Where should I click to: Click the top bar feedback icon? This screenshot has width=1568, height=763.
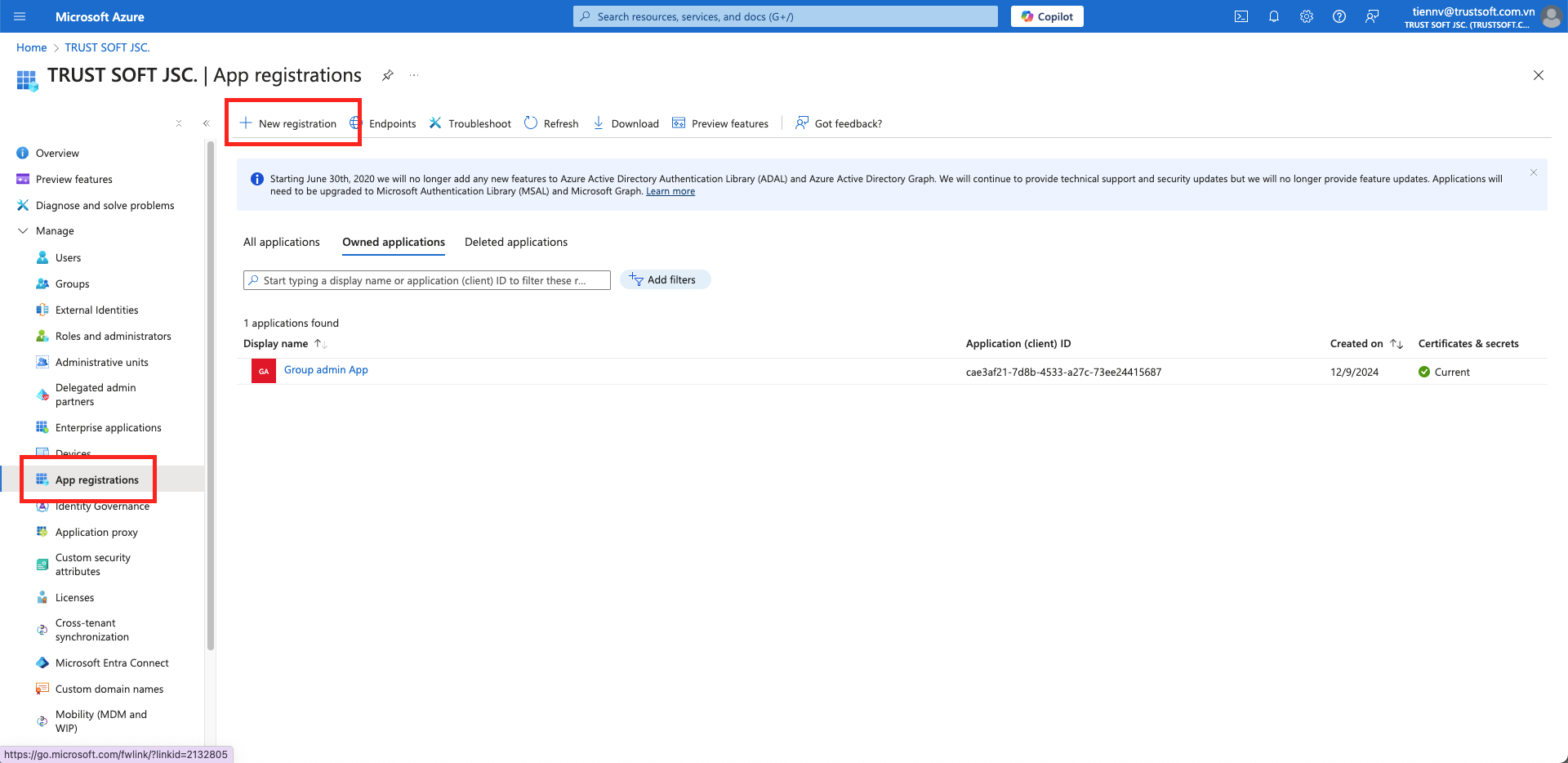coord(1372,16)
